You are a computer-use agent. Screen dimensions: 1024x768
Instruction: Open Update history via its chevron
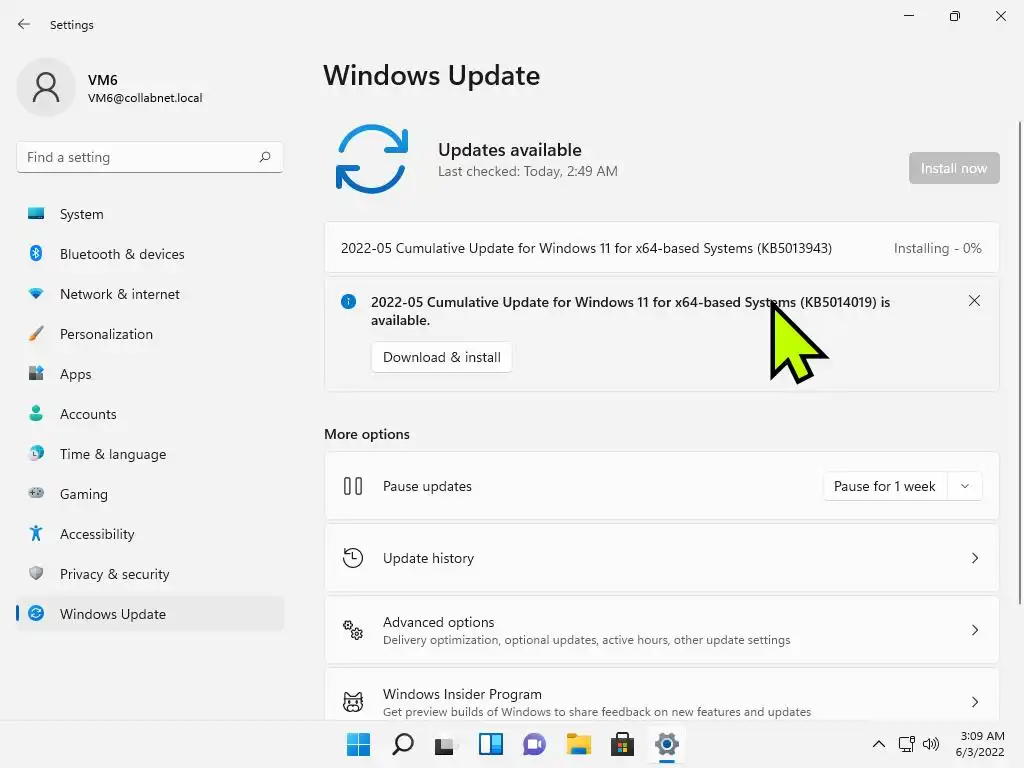[x=974, y=558]
